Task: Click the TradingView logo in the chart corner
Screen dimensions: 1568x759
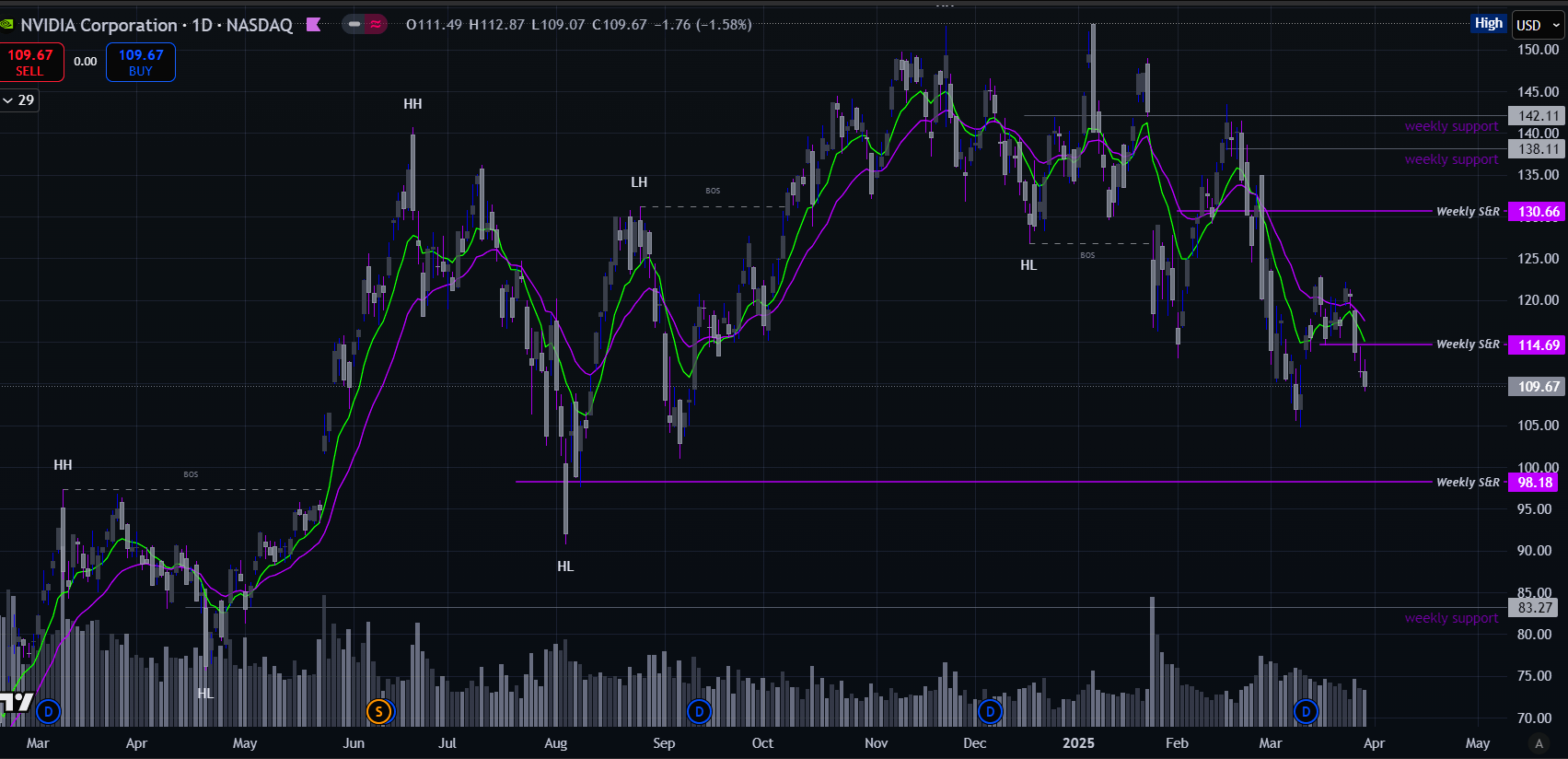Action: pos(17,704)
